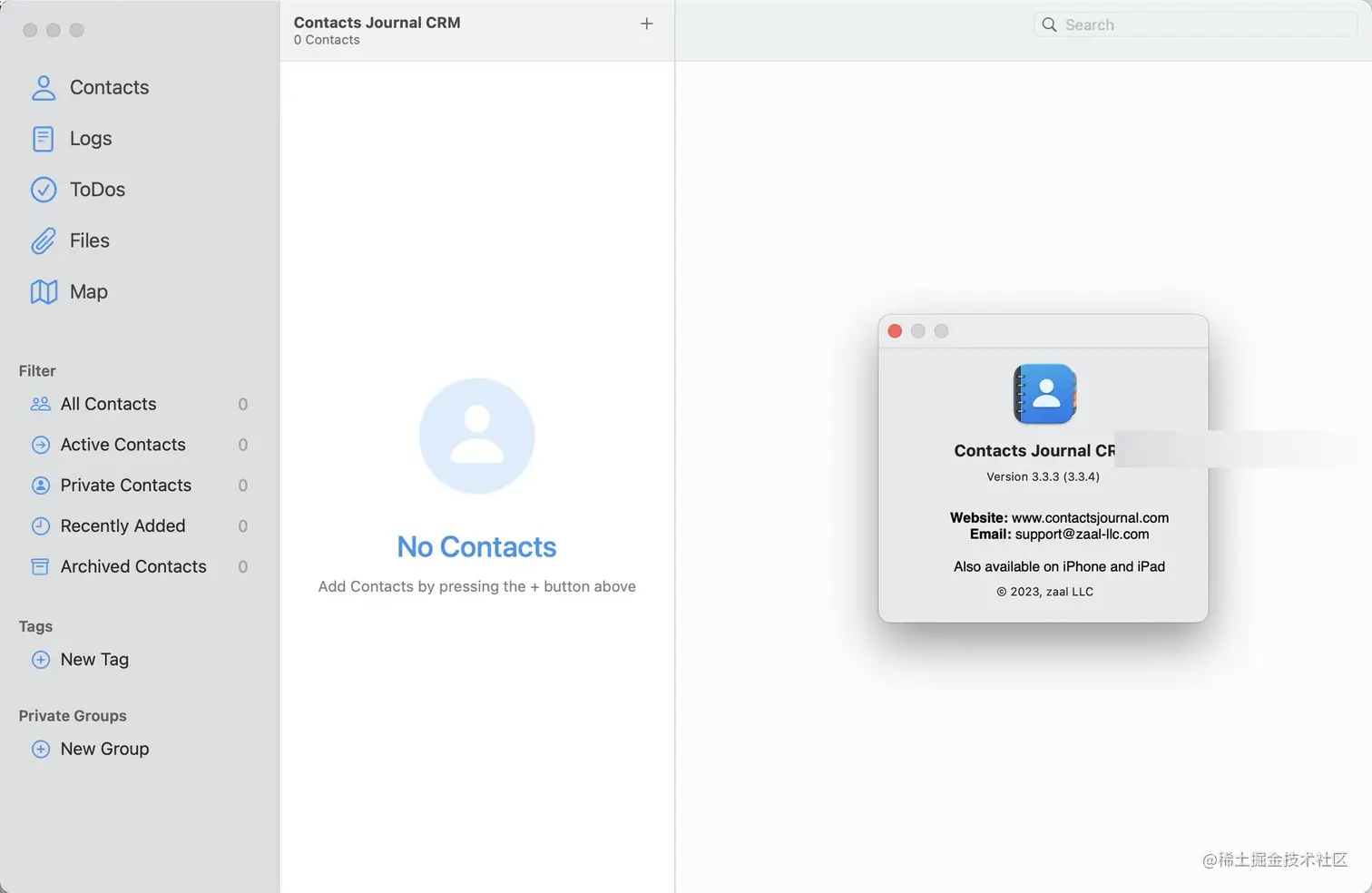This screenshot has width=1372, height=893.
Task: Click the Archived Contacts count 0
Action: tap(243, 567)
